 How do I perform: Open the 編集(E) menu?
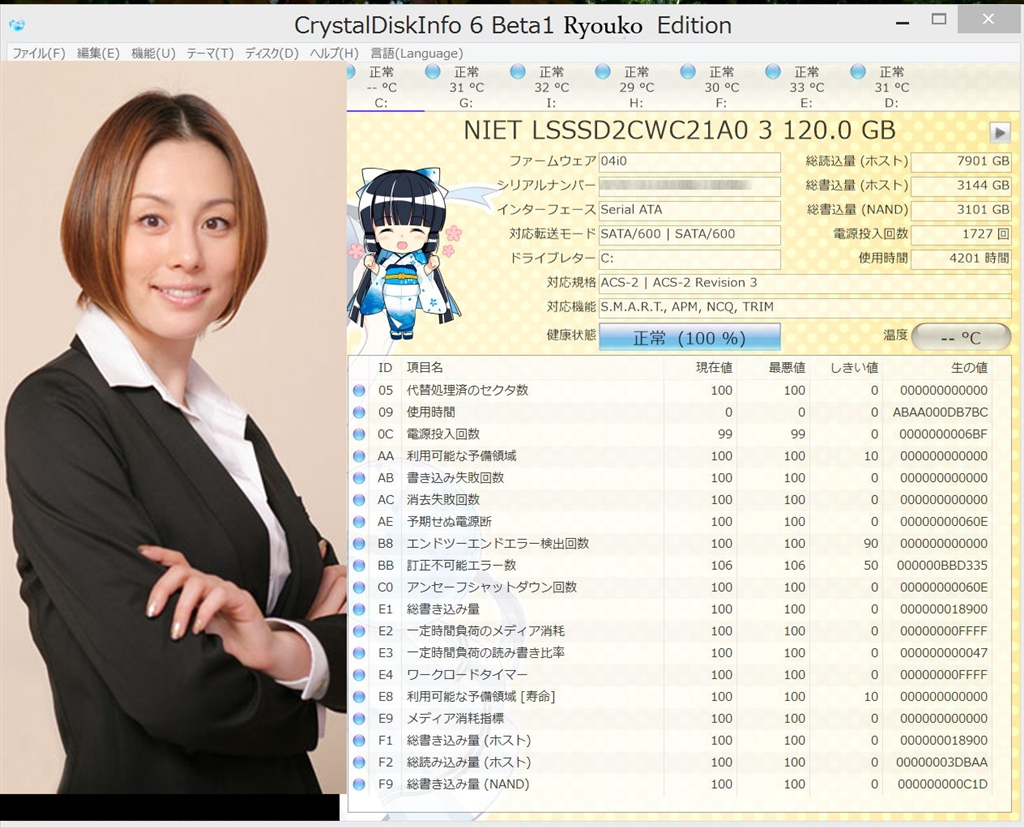click(x=98, y=54)
